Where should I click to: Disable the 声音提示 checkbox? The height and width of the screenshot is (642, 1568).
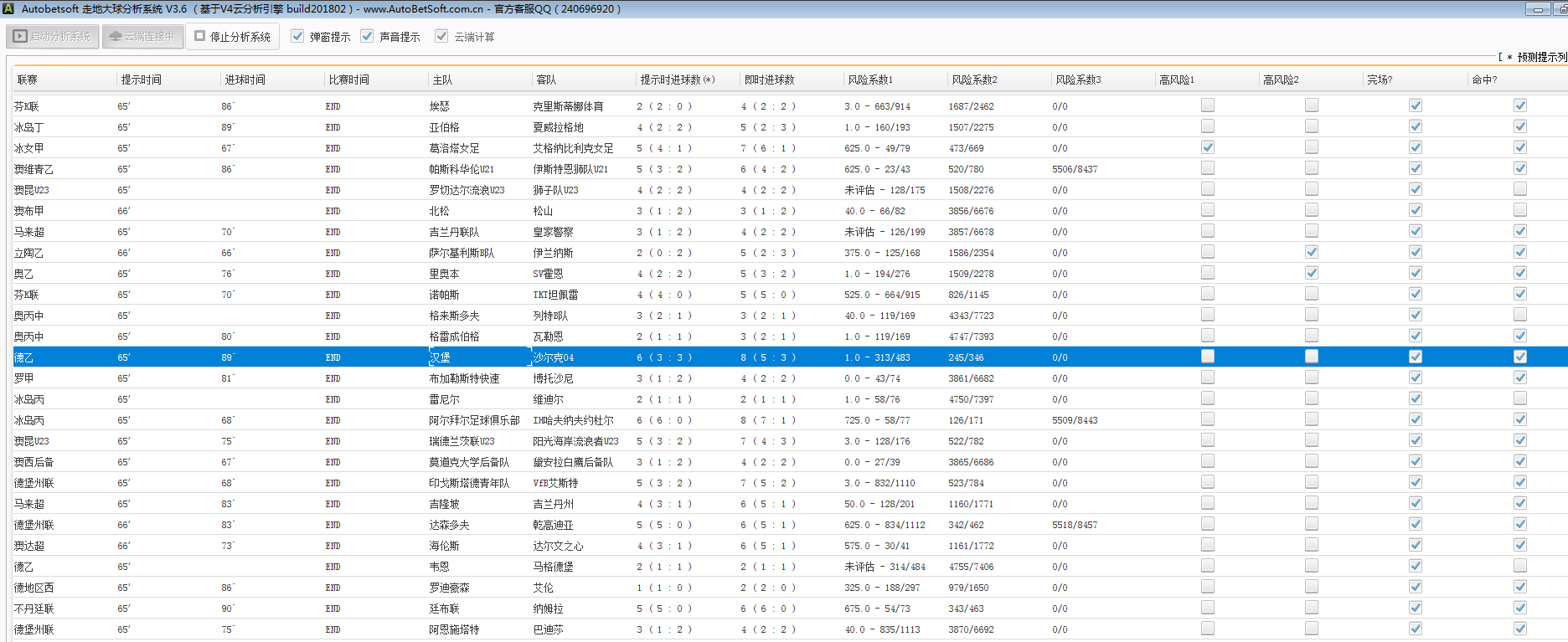point(367,37)
